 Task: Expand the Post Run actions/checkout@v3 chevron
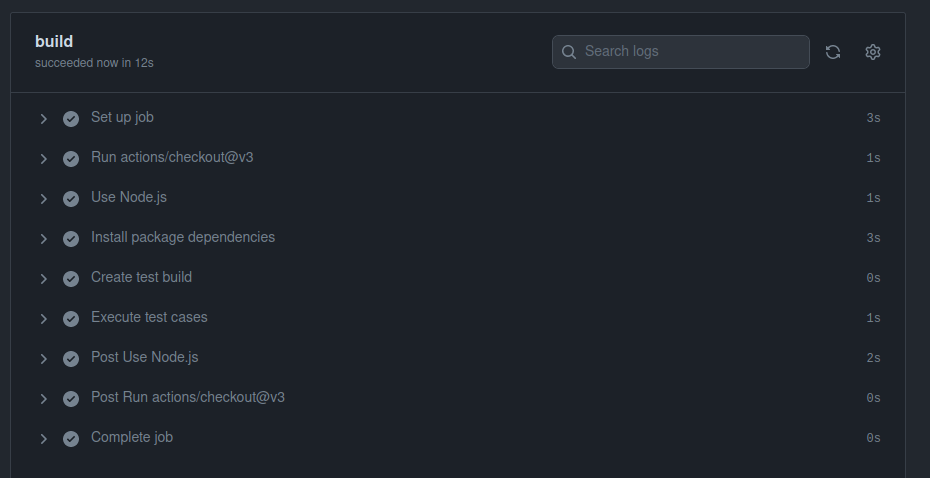(44, 398)
